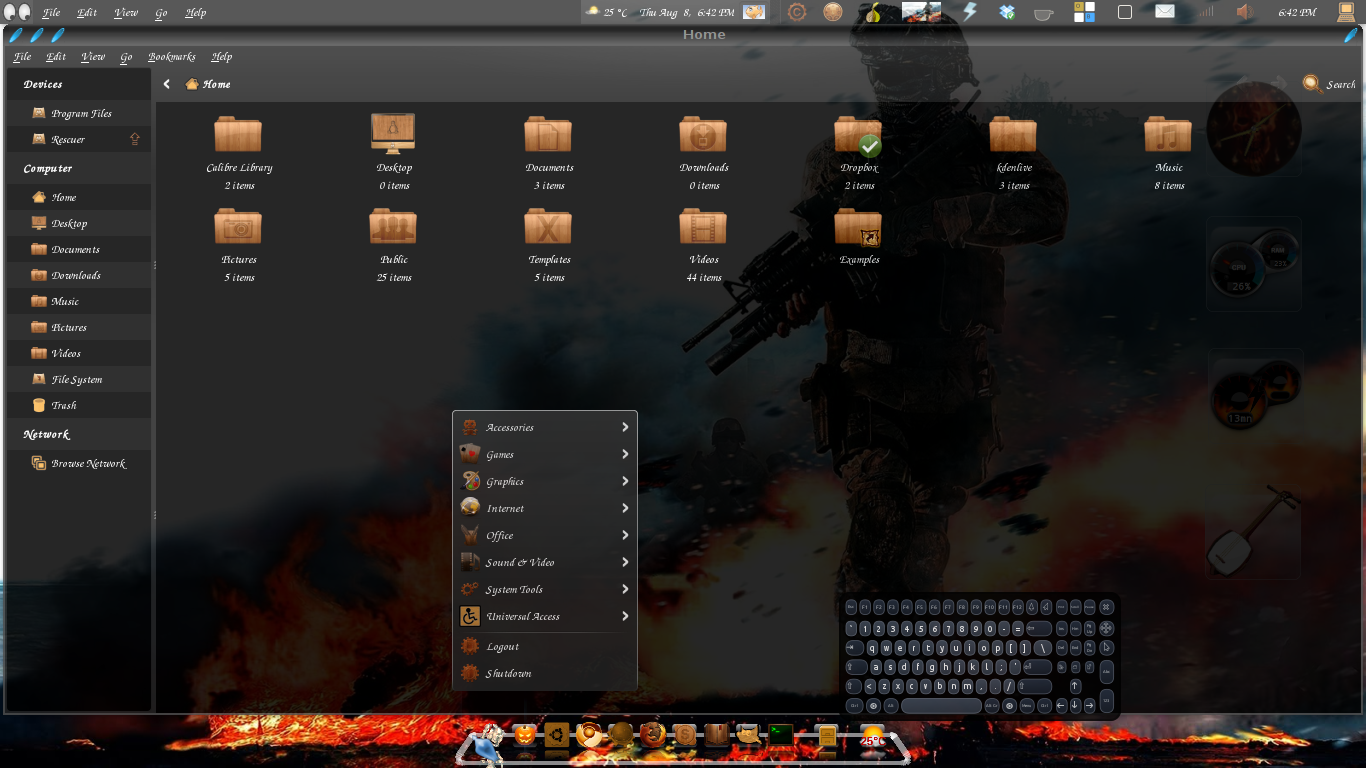Open the Go menu in top panel

pyautogui.click(x=162, y=13)
